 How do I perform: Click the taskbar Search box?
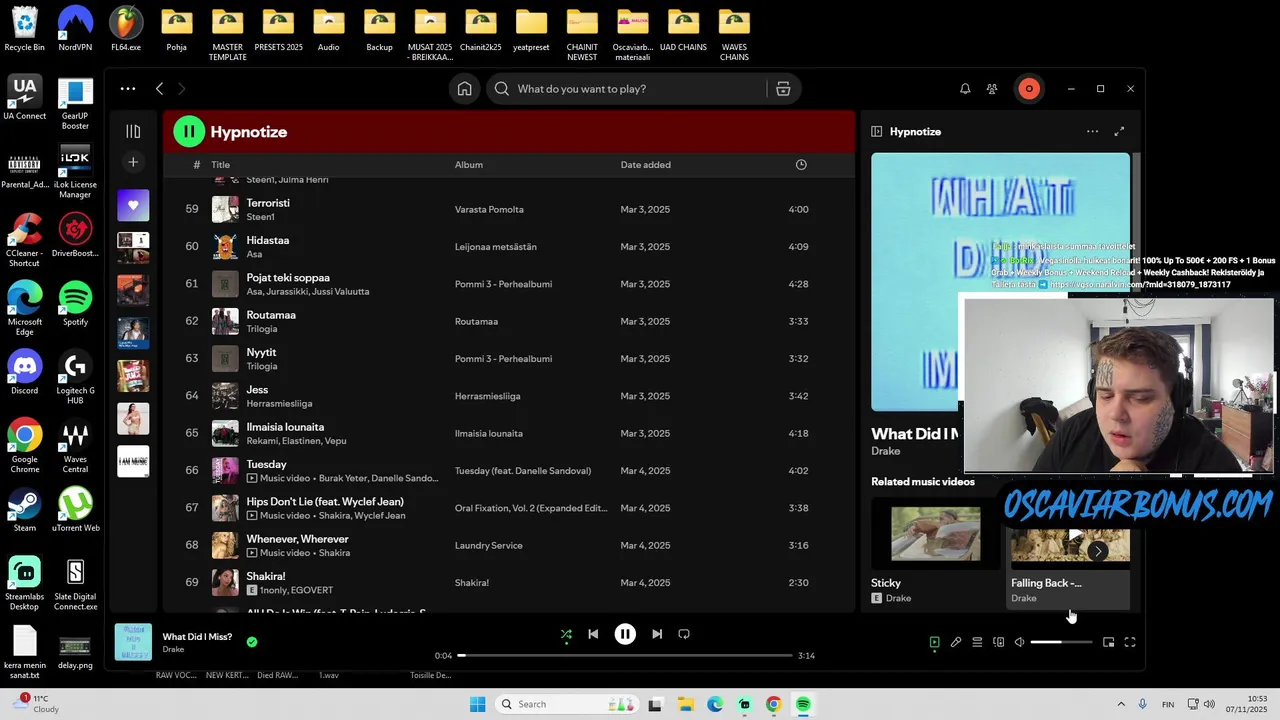click(x=565, y=704)
